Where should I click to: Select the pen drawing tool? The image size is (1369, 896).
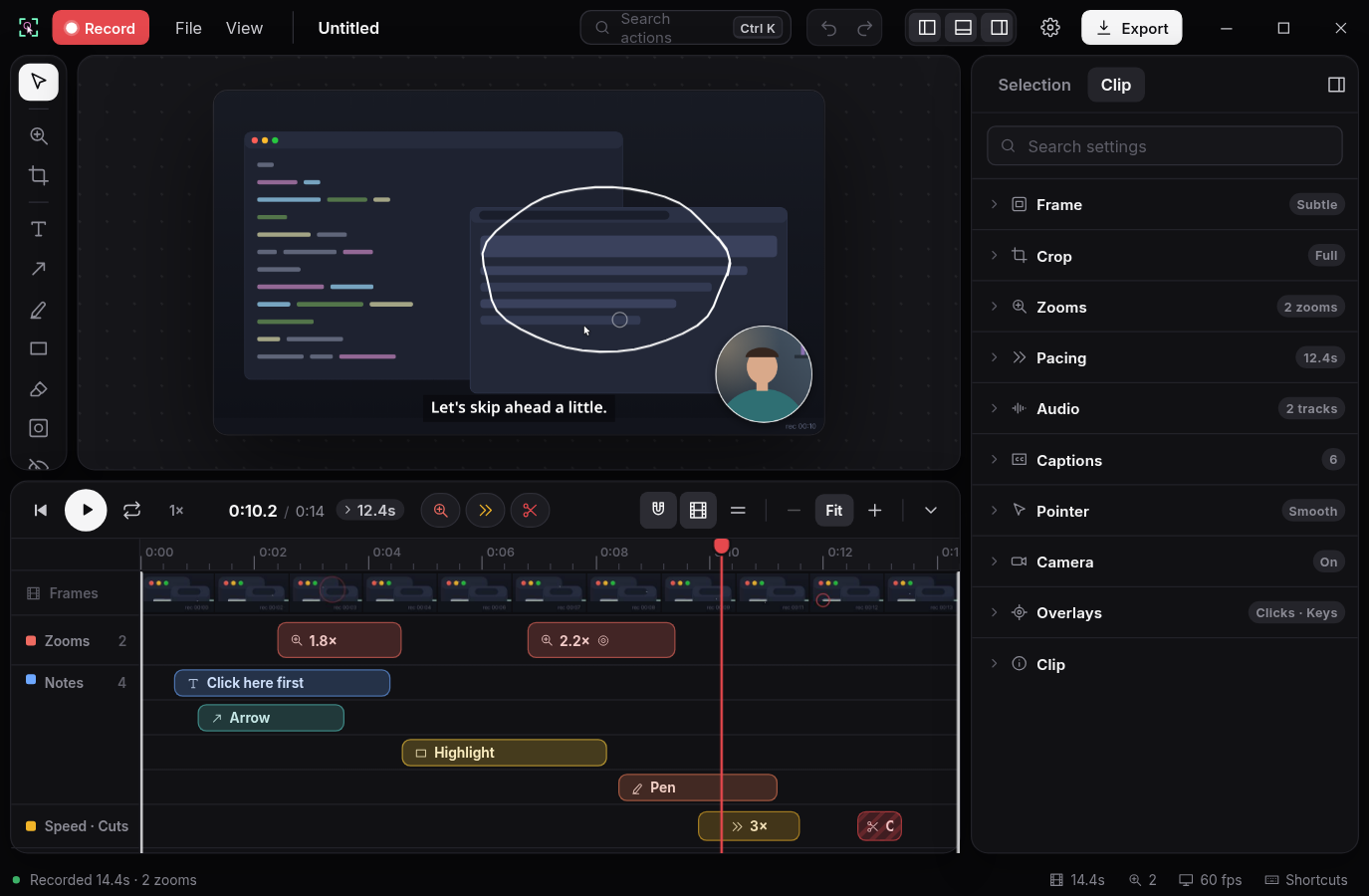click(38, 311)
